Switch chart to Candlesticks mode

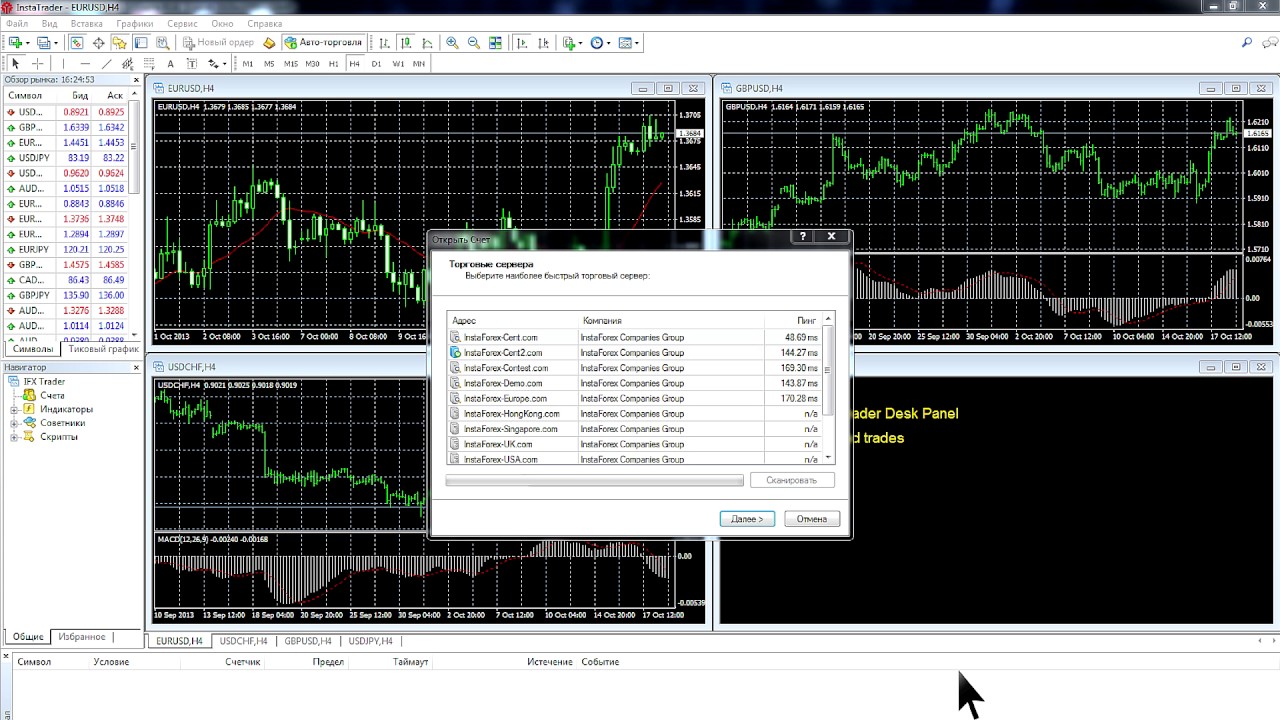point(406,43)
